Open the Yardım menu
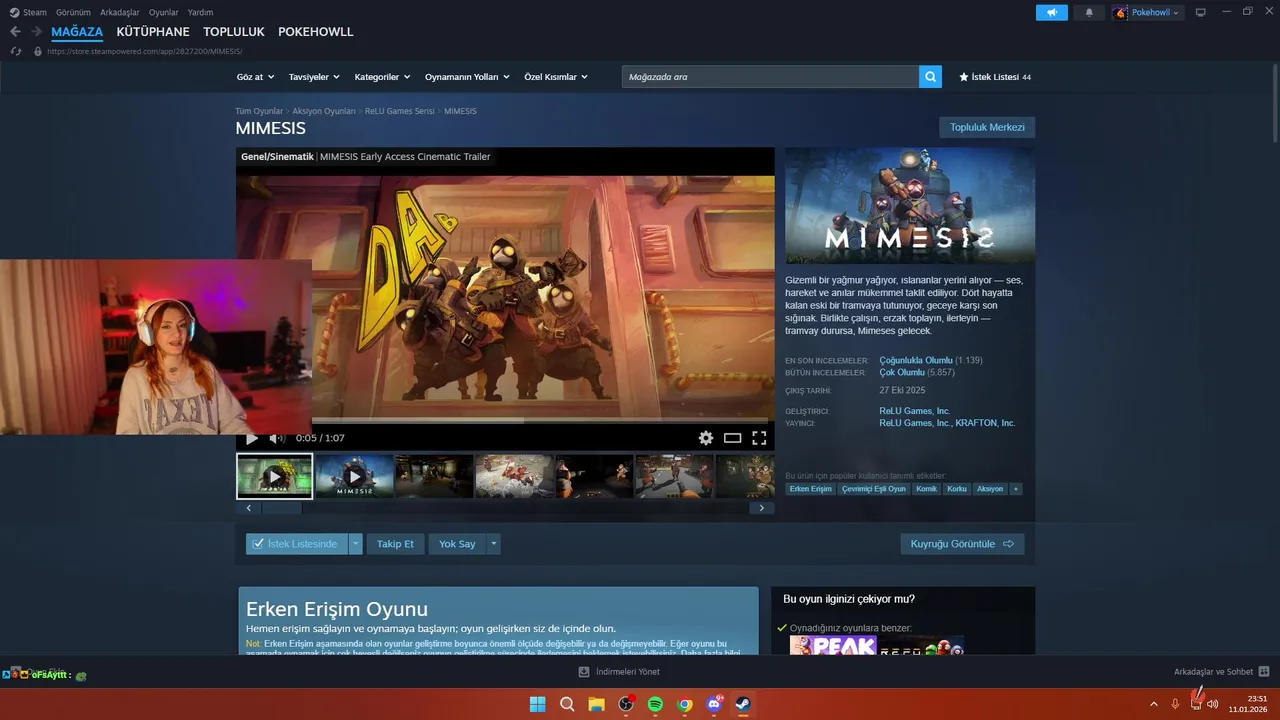This screenshot has width=1280, height=720. [x=200, y=12]
